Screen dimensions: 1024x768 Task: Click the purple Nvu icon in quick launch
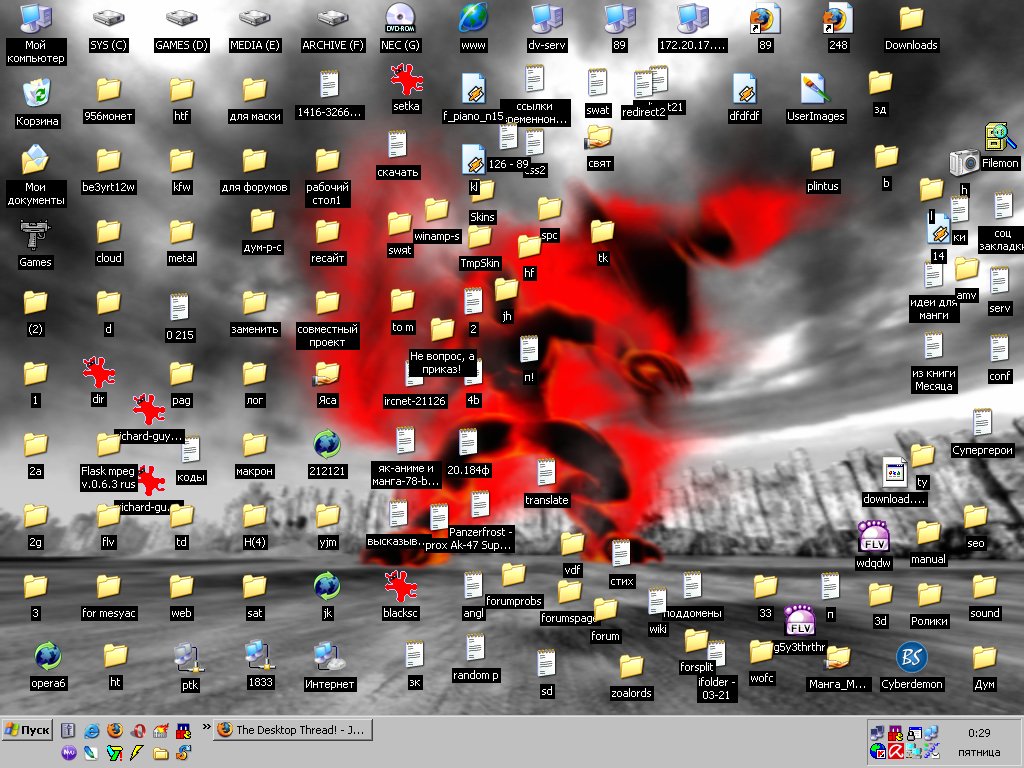pos(69,753)
